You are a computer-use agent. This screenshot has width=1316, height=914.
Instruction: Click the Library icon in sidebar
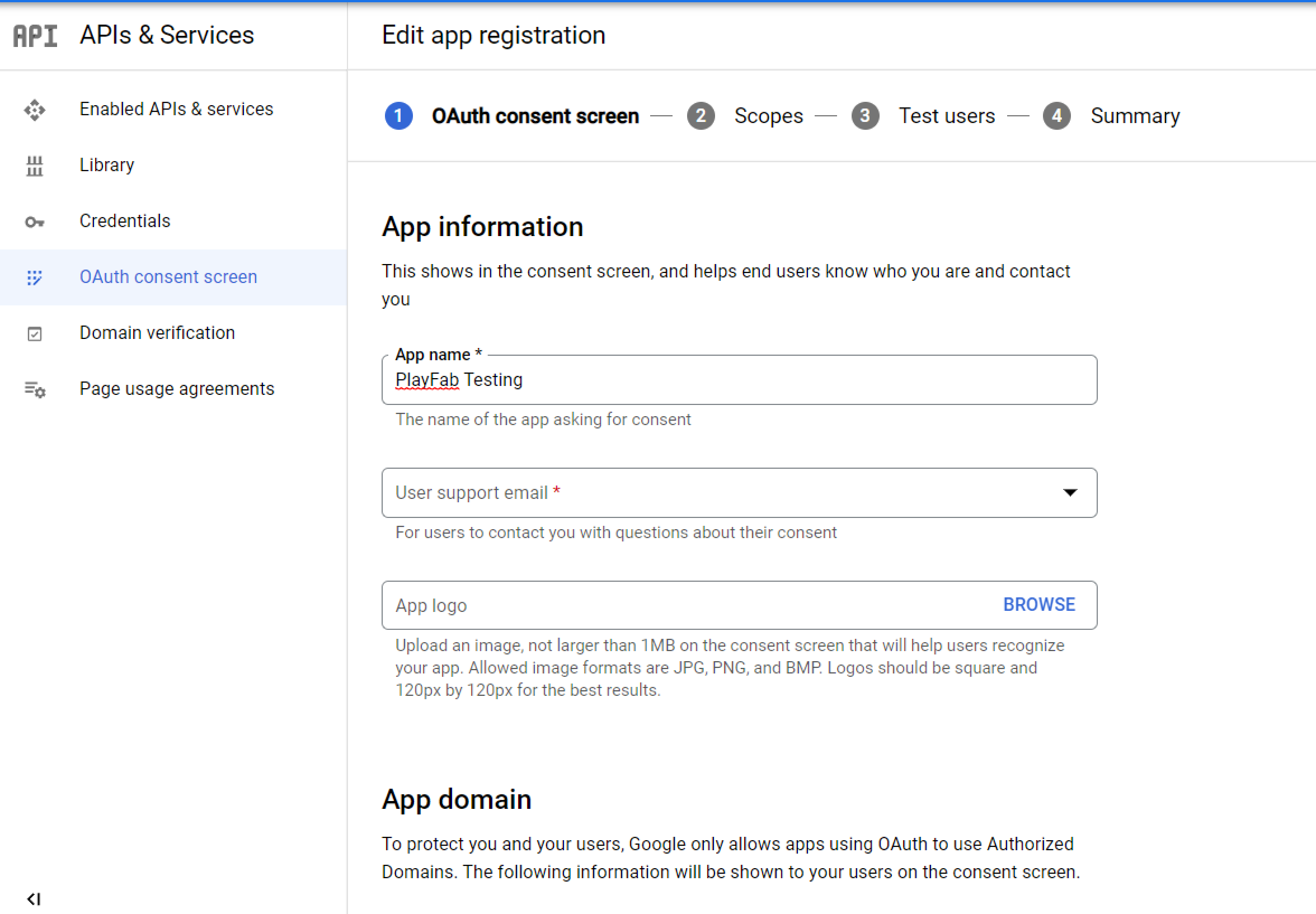34,164
